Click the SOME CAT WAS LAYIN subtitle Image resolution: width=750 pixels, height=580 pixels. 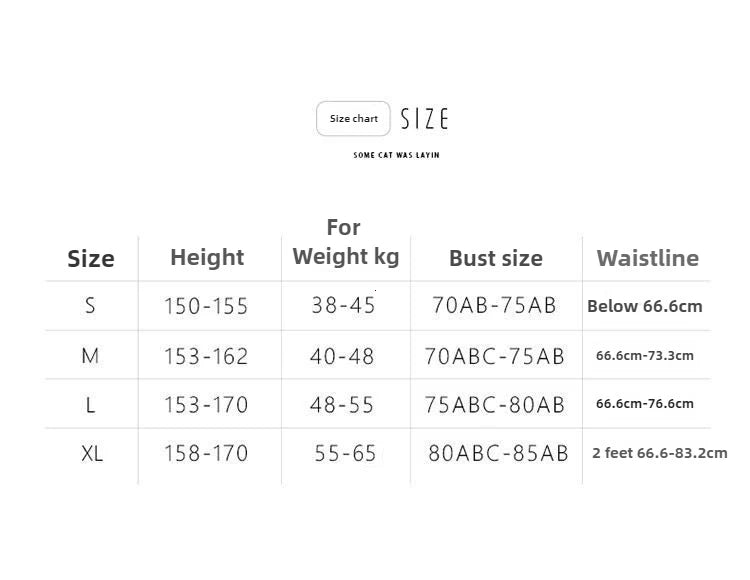396,155
